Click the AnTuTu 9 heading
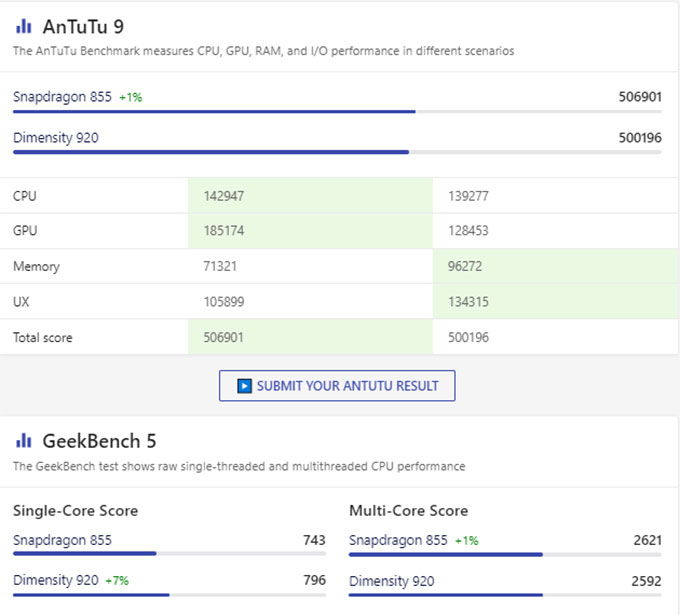 (x=83, y=26)
